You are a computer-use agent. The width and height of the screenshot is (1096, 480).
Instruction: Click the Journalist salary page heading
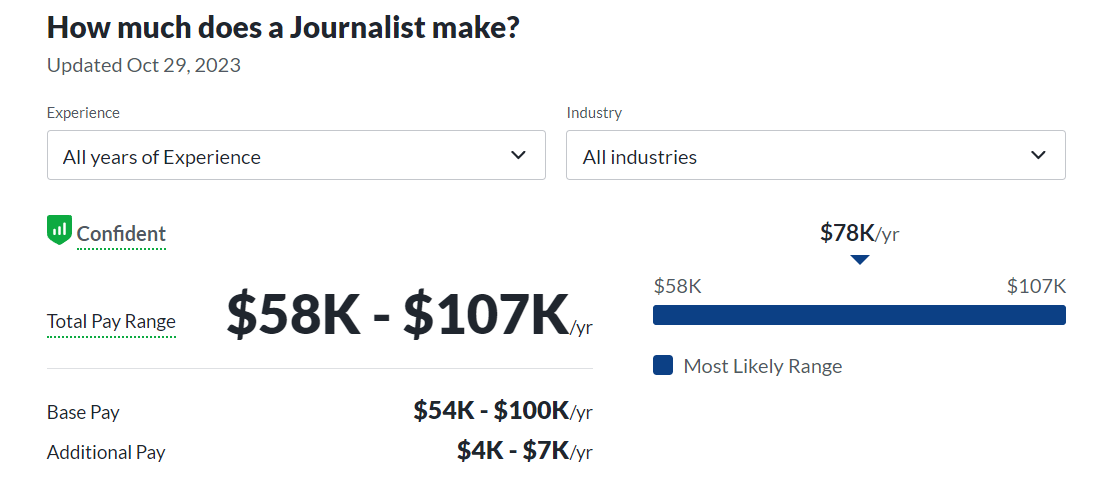283,27
